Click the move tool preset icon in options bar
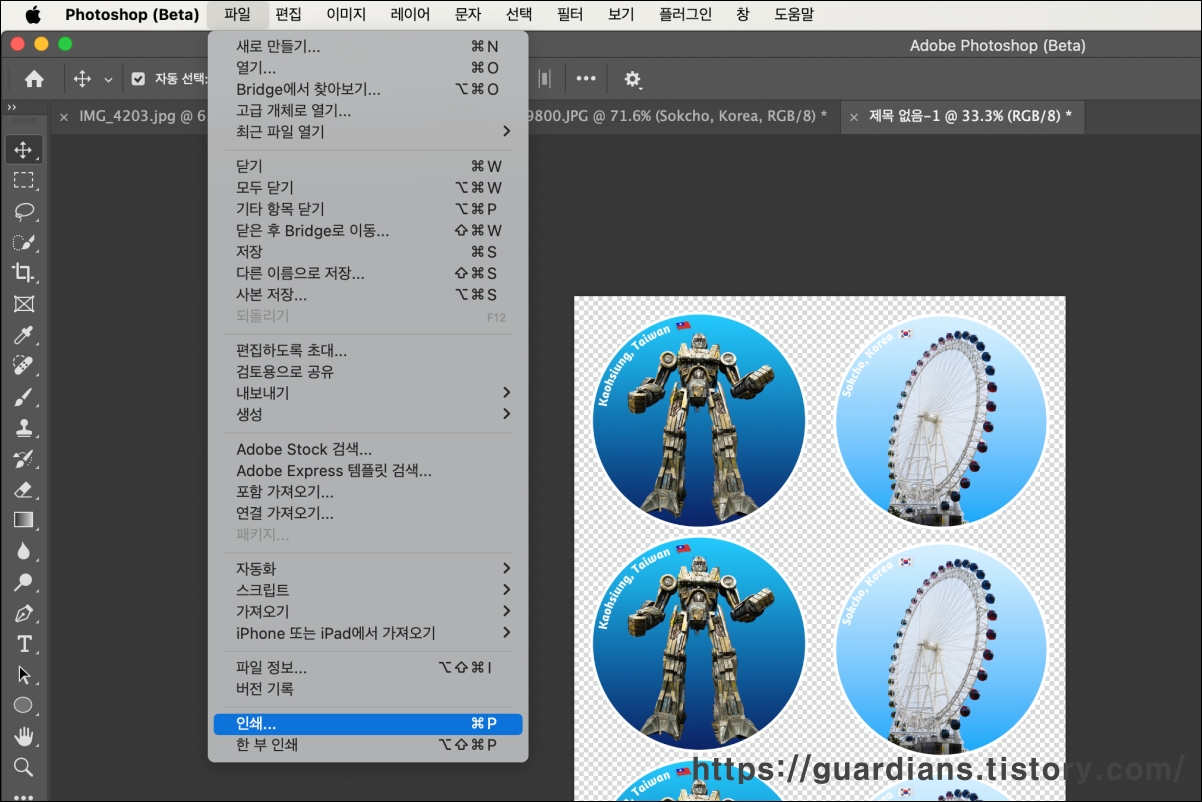The width and height of the screenshot is (1202, 802). tap(82, 79)
